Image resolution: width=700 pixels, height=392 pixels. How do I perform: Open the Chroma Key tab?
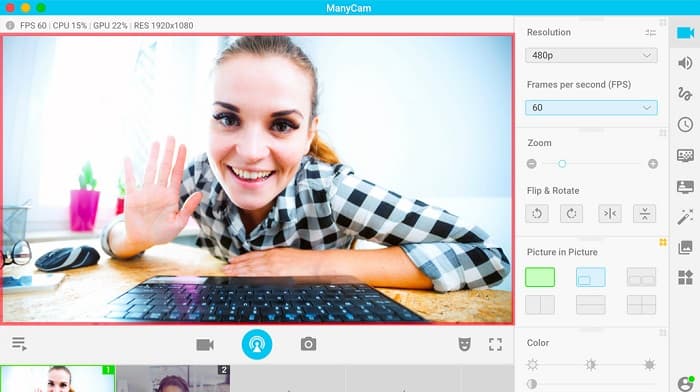coord(685,155)
